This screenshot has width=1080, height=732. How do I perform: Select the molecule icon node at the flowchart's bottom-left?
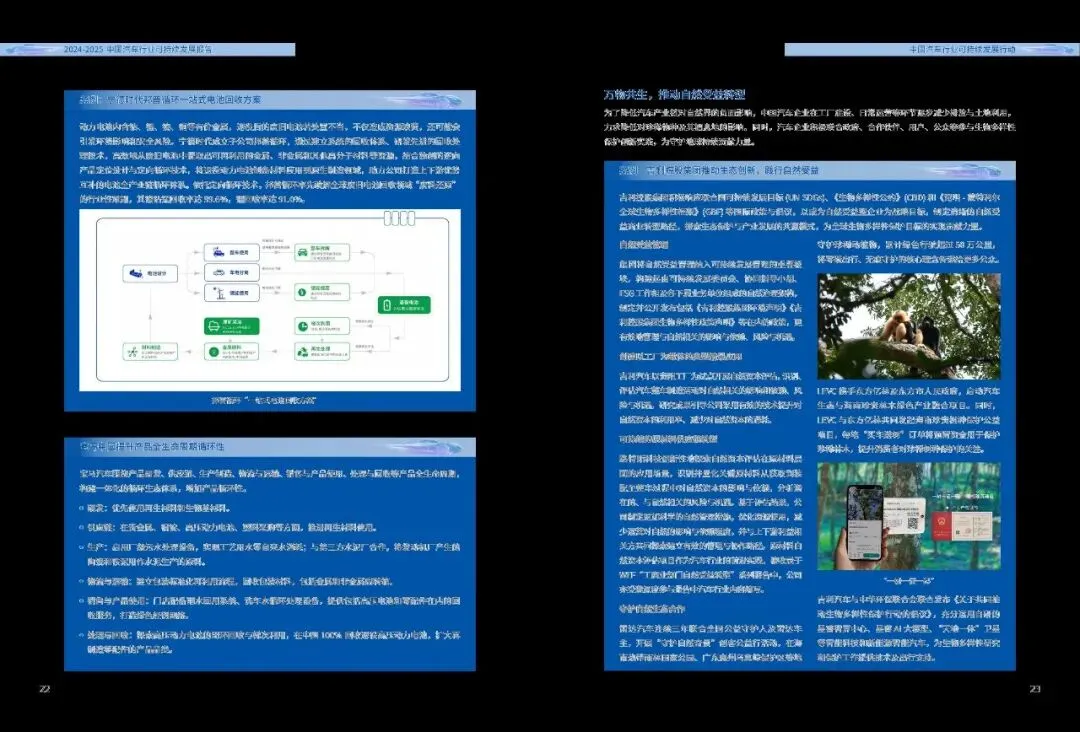point(150,352)
